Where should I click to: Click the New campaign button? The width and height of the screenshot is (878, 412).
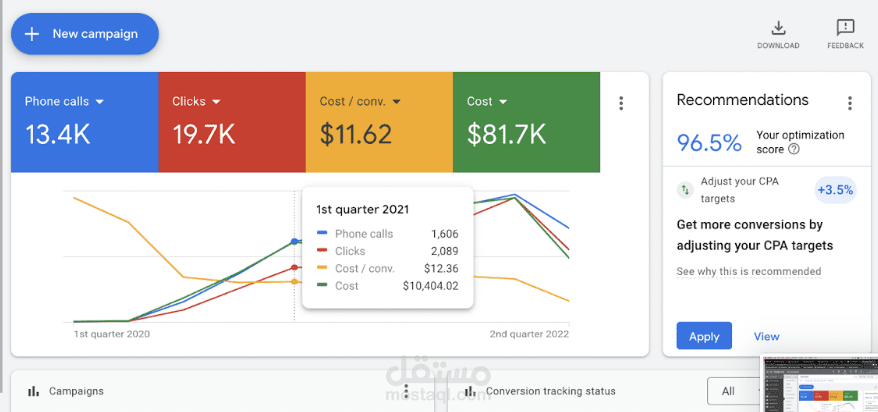click(85, 34)
